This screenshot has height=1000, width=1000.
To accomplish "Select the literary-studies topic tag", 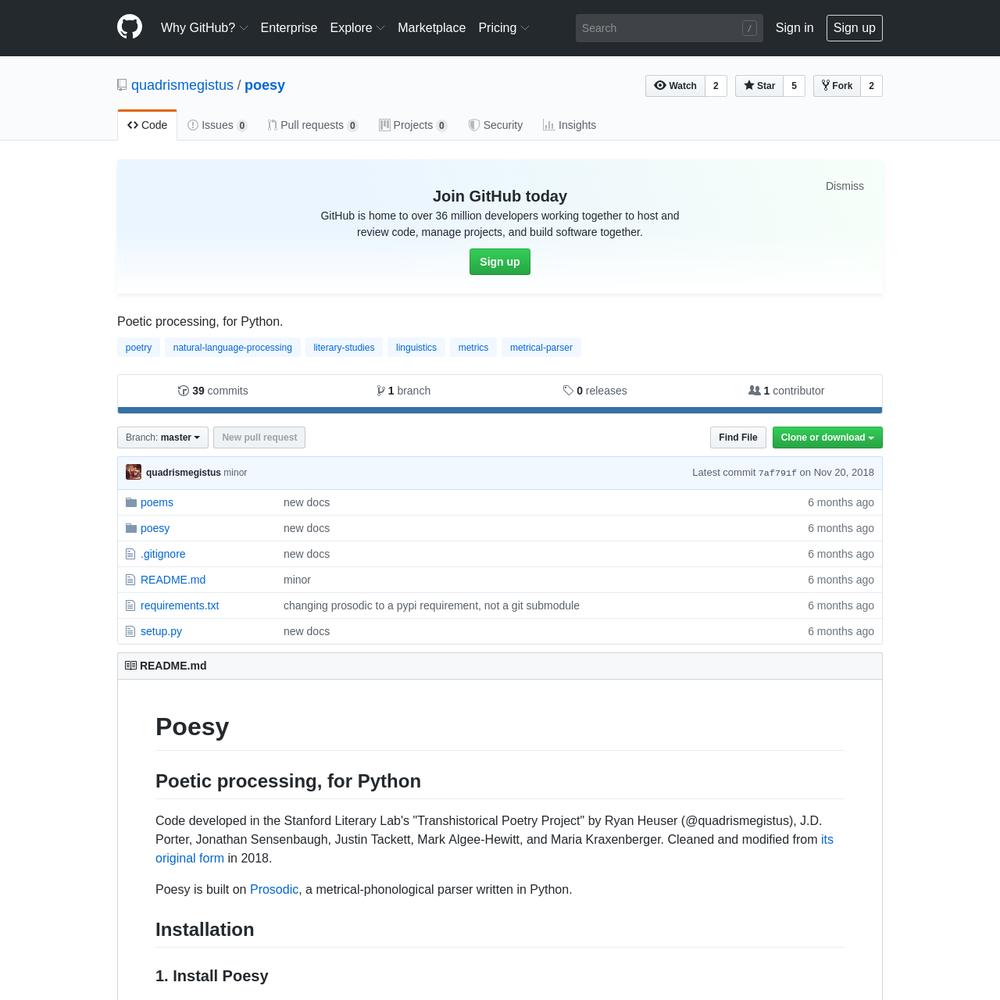I will click(344, 348).
